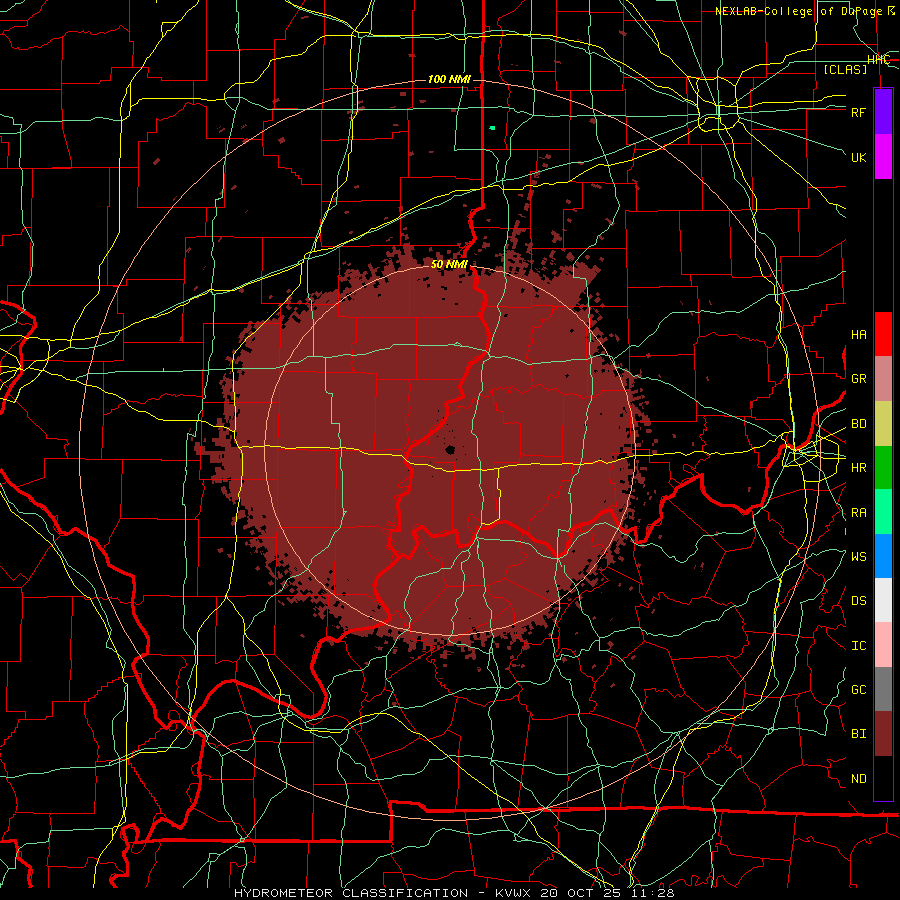Click the magenta UK legend color swatch
The width and height of the screenshot is (900, 900).
click(x=883, y=157)
